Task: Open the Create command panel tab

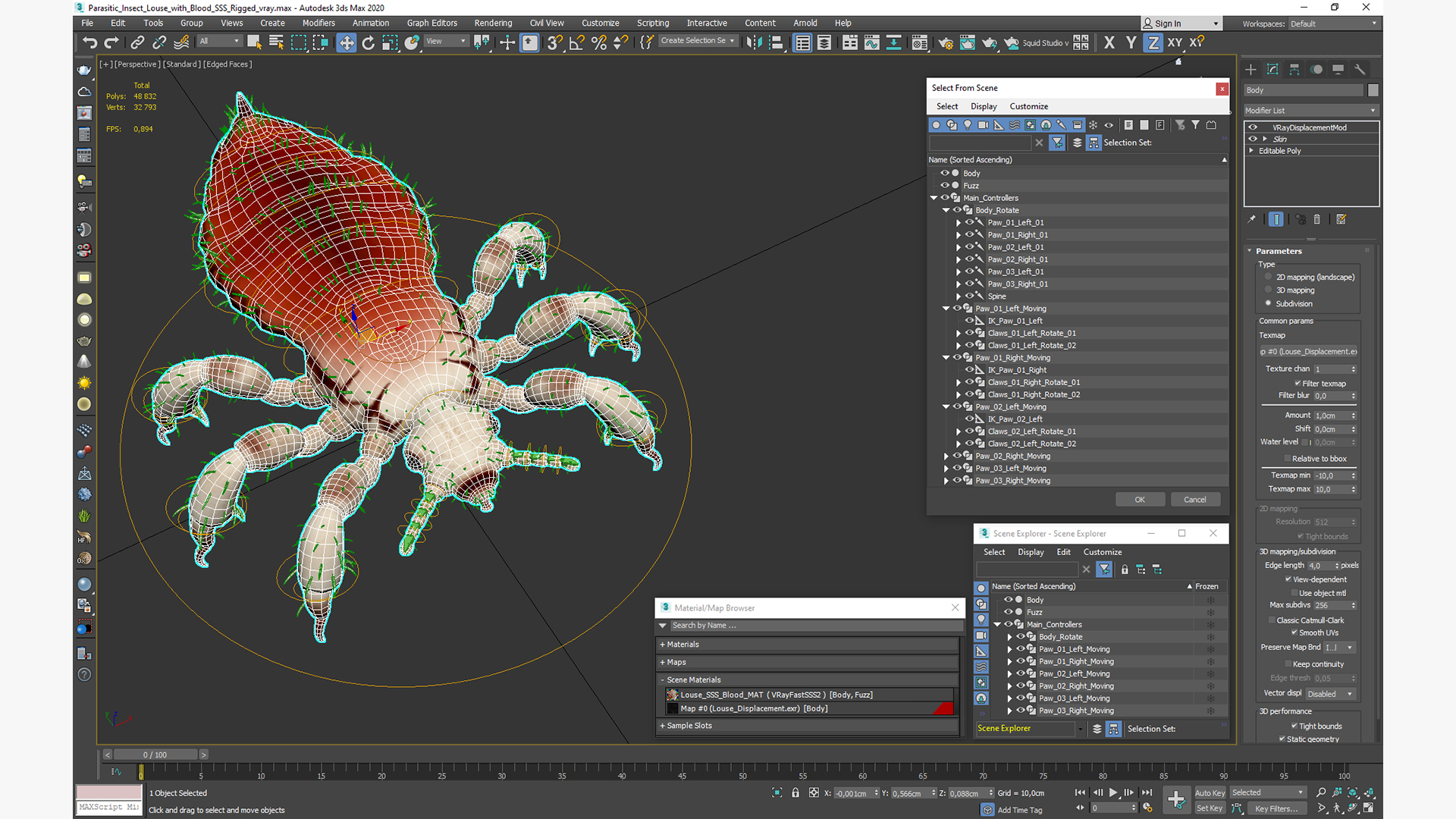Action: tap(1251, 70)
